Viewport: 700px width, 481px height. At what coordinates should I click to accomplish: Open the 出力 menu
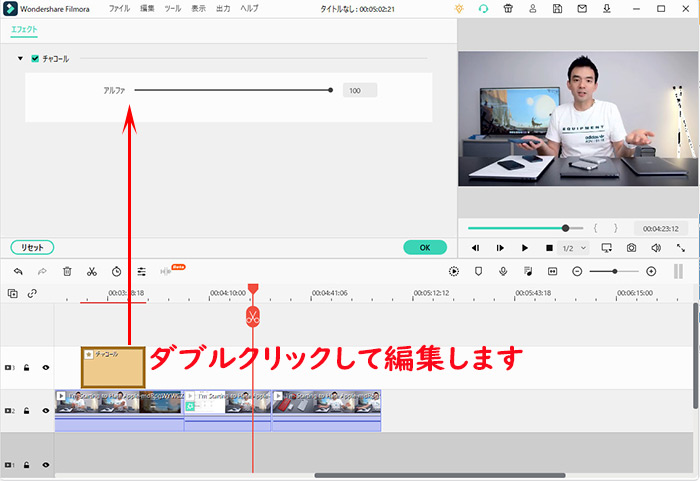point(223,8)
